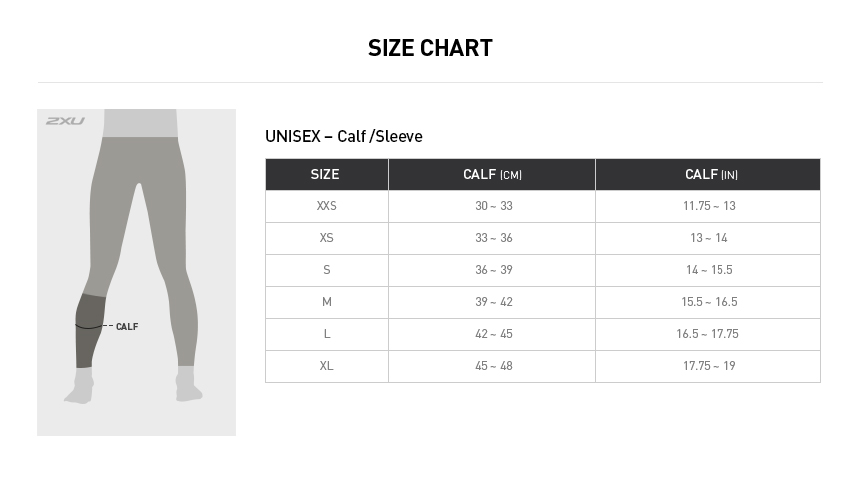Select the 45 ~ 48 centimeter cell
This screenshot has width=860, height=488.
click(x=493, y=366)
